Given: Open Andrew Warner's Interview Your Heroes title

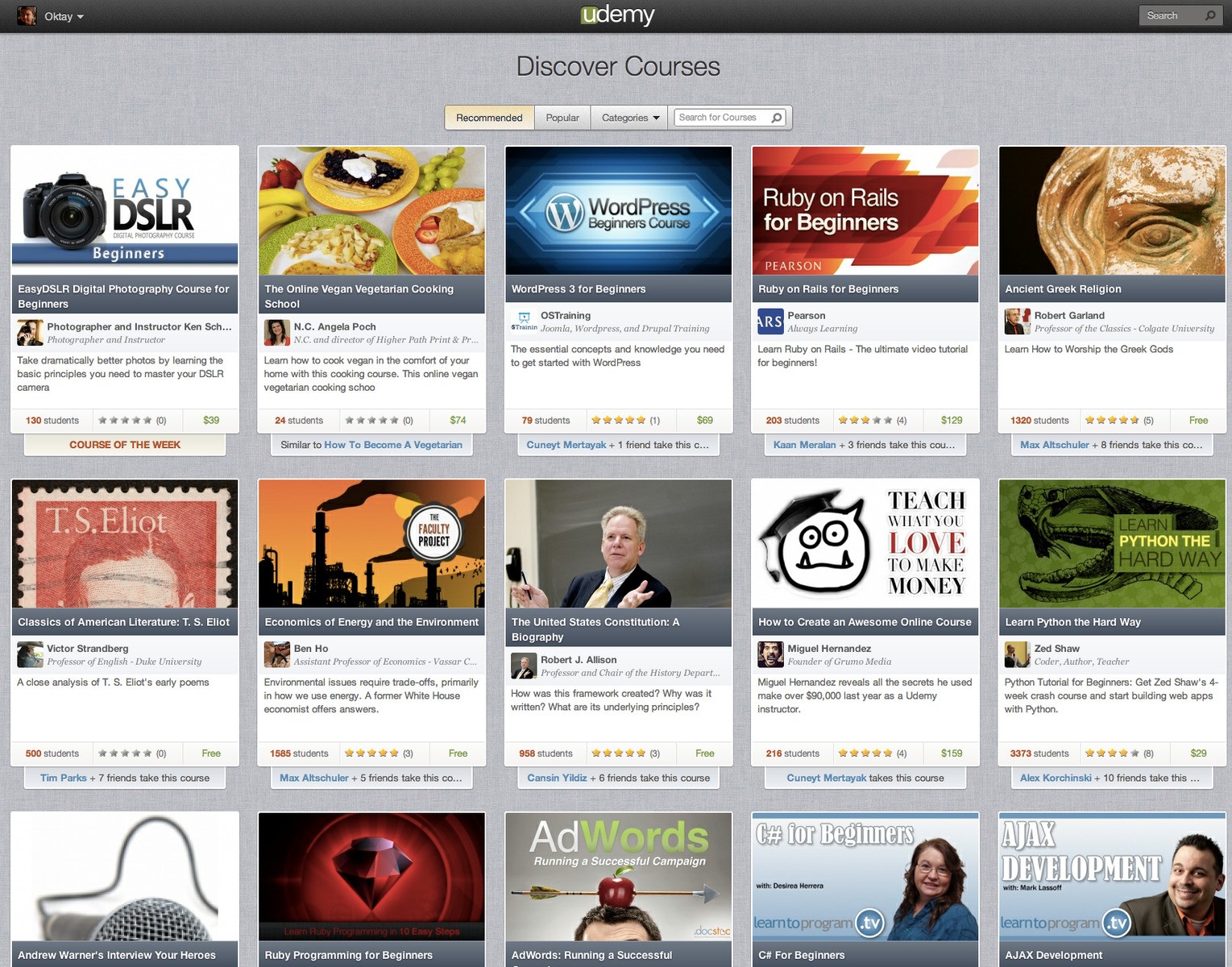Looking at the screenshot, I should [x=117, y=955].
